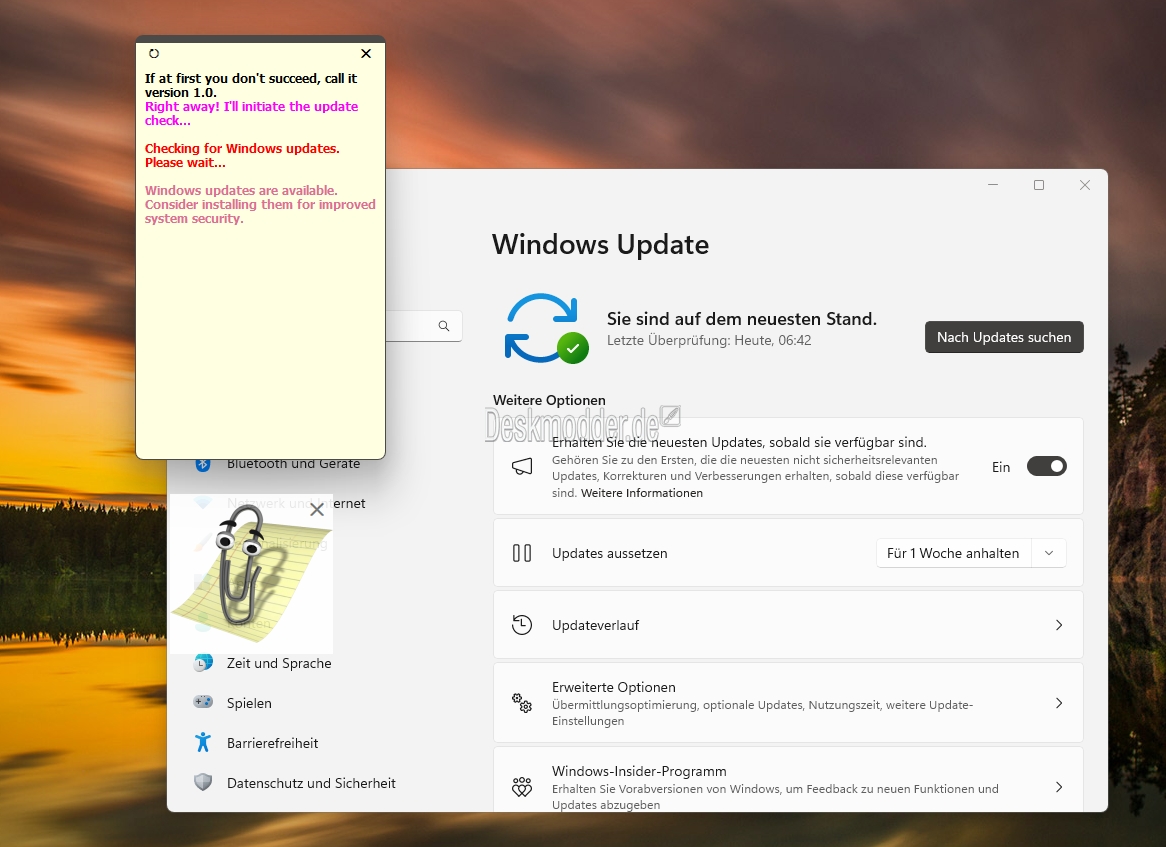Click 'Nach Updates suchen' button

point(1004,337)
